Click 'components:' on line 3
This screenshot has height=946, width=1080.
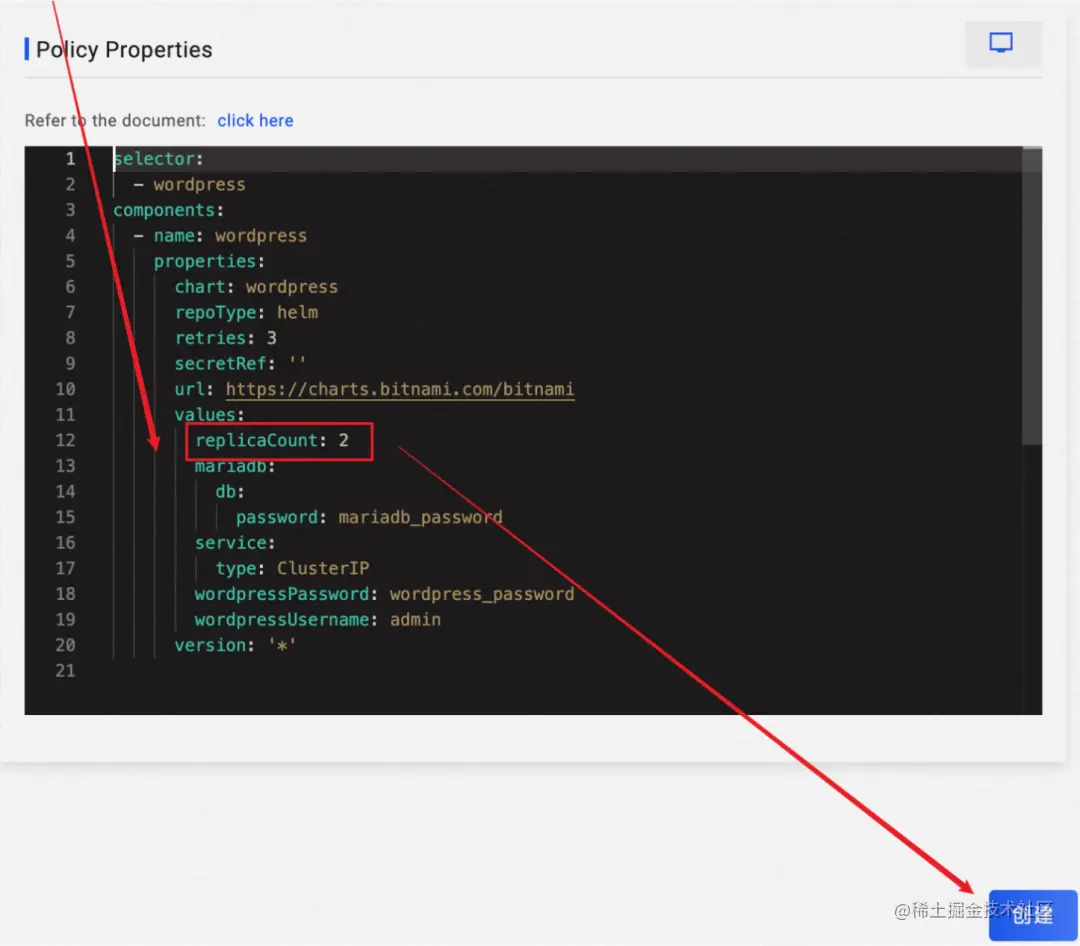168,210
